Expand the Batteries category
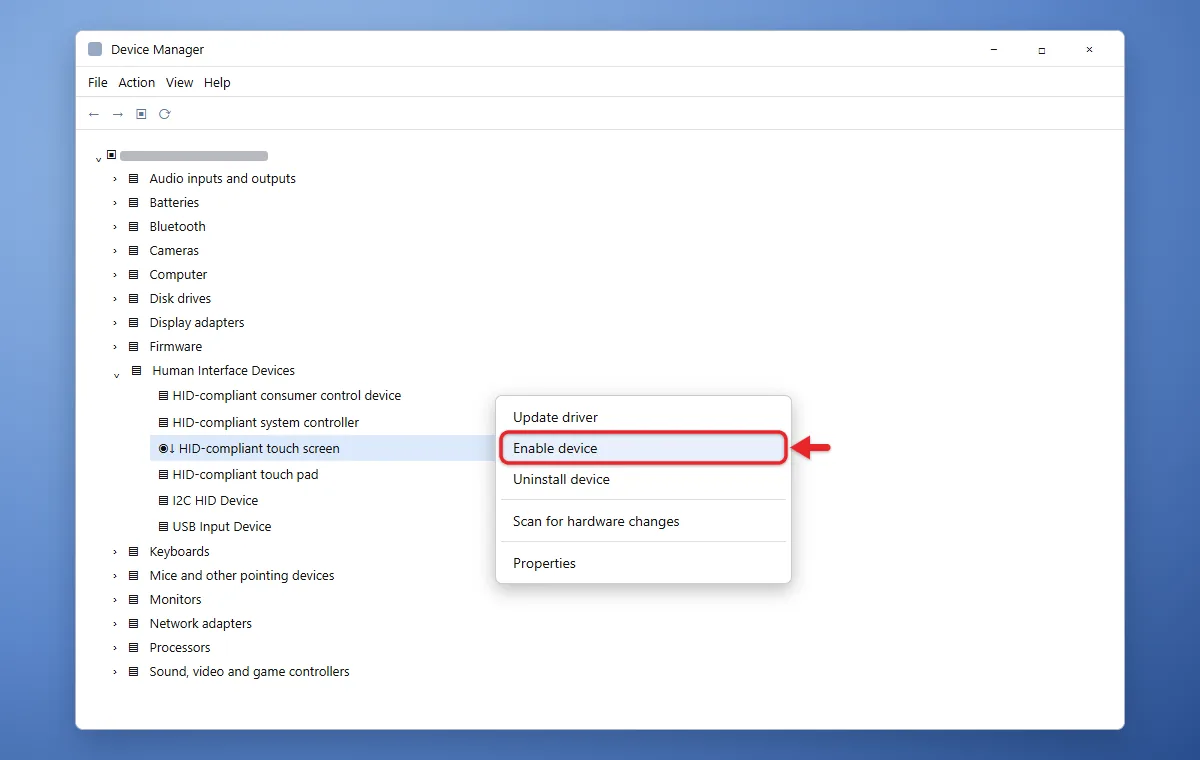This screenshot has height=760, width=1200. 115,203
